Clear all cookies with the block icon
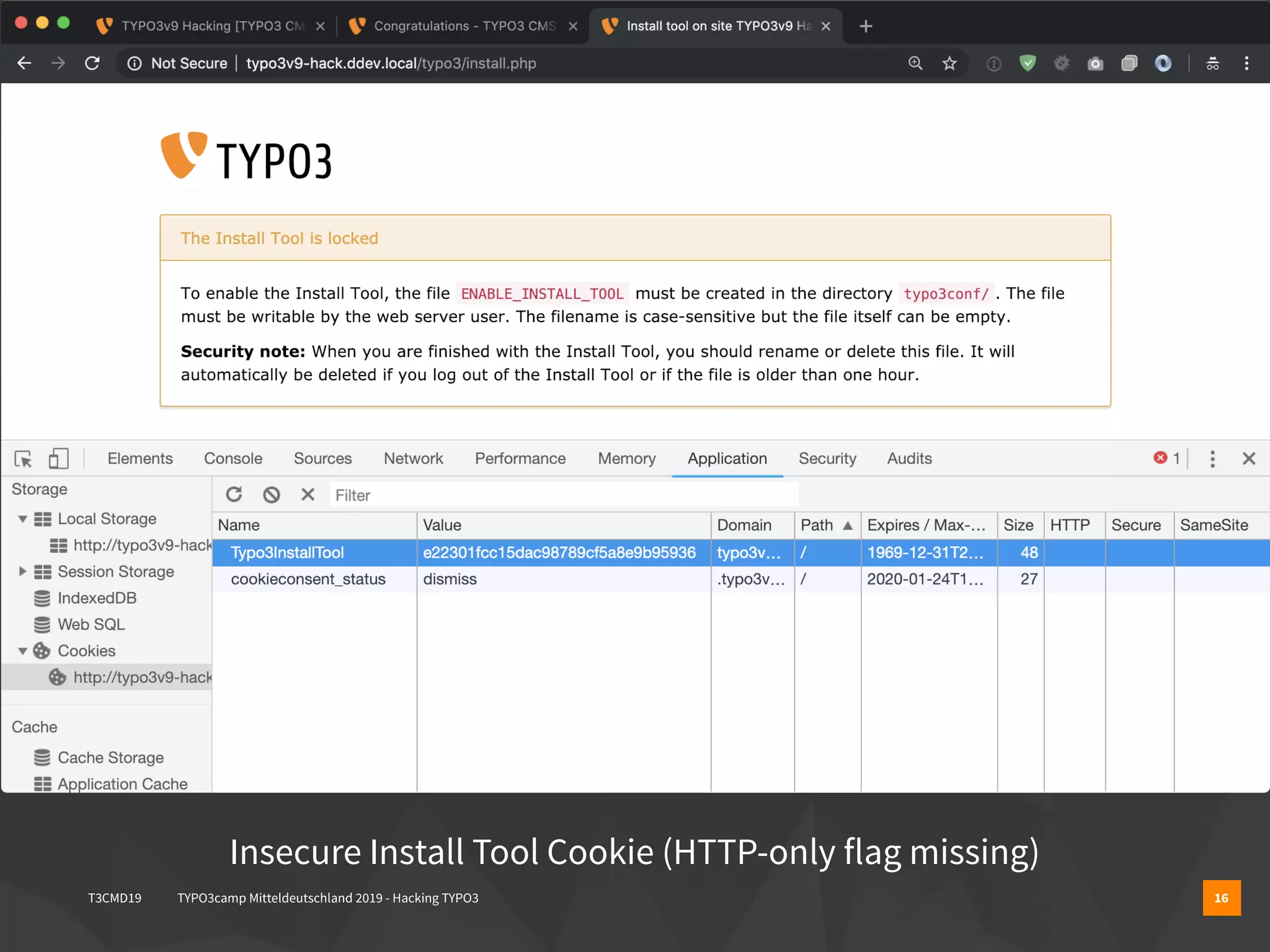1270x952 pixels. (x=271, y=495)
